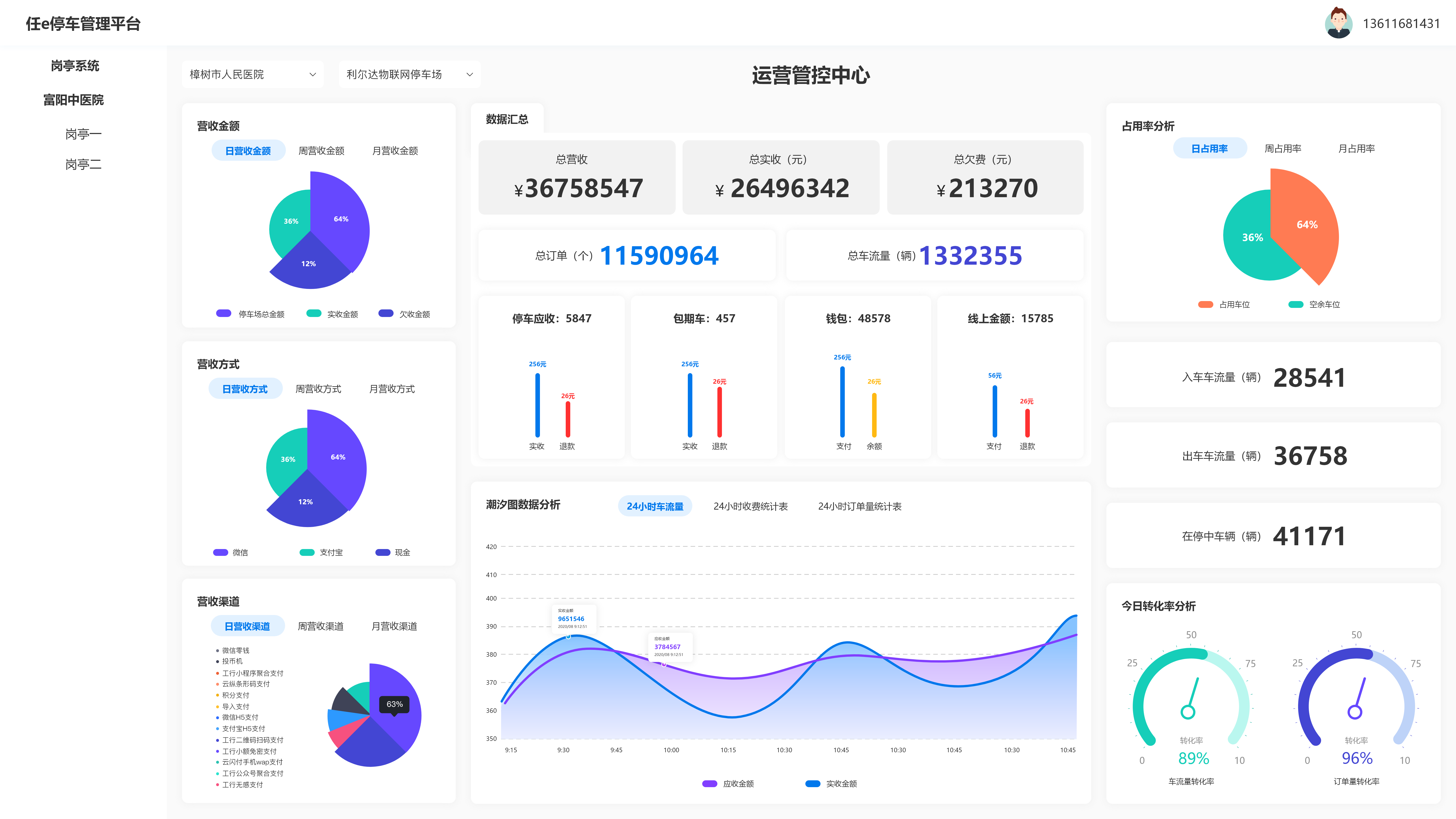Click 微信零钱 in channel legend
Screen dimensions: 1456x819
232,651
